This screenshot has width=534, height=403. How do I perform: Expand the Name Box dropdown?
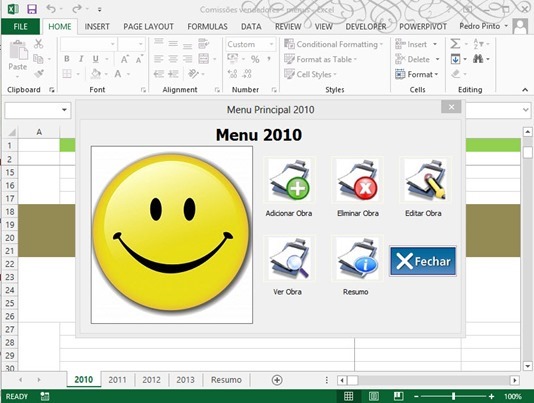pos(64,110)
